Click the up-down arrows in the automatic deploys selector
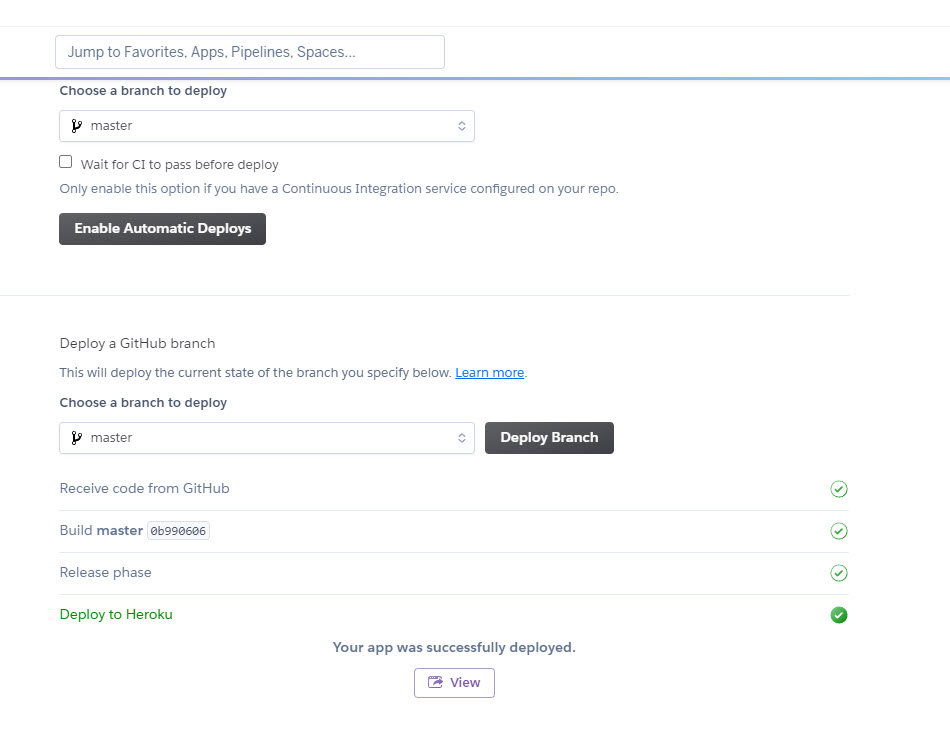Screen dimensions: 950x738 click(x=461, y=126)
